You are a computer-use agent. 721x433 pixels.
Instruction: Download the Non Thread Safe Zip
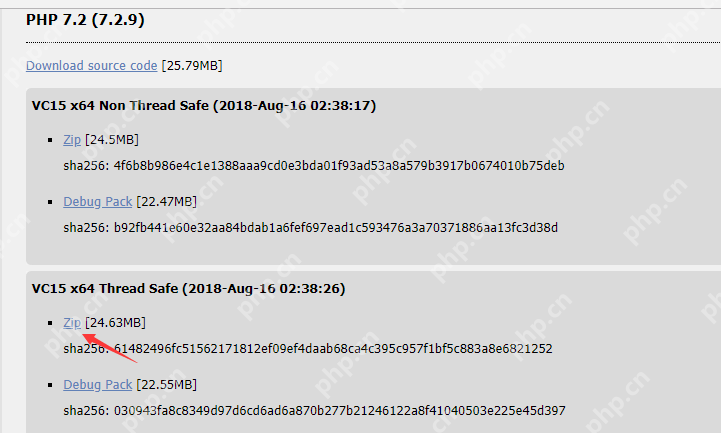tap(72, 140)
